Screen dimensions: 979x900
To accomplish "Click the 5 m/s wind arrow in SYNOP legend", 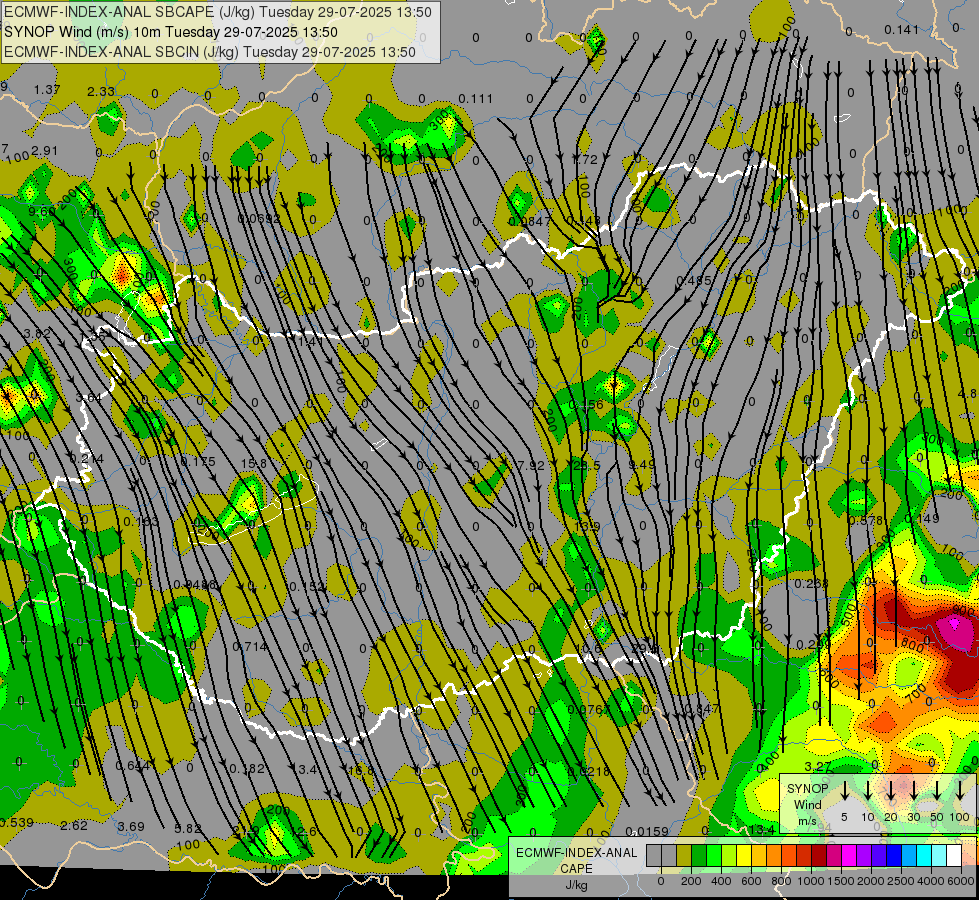I will 844,790.
